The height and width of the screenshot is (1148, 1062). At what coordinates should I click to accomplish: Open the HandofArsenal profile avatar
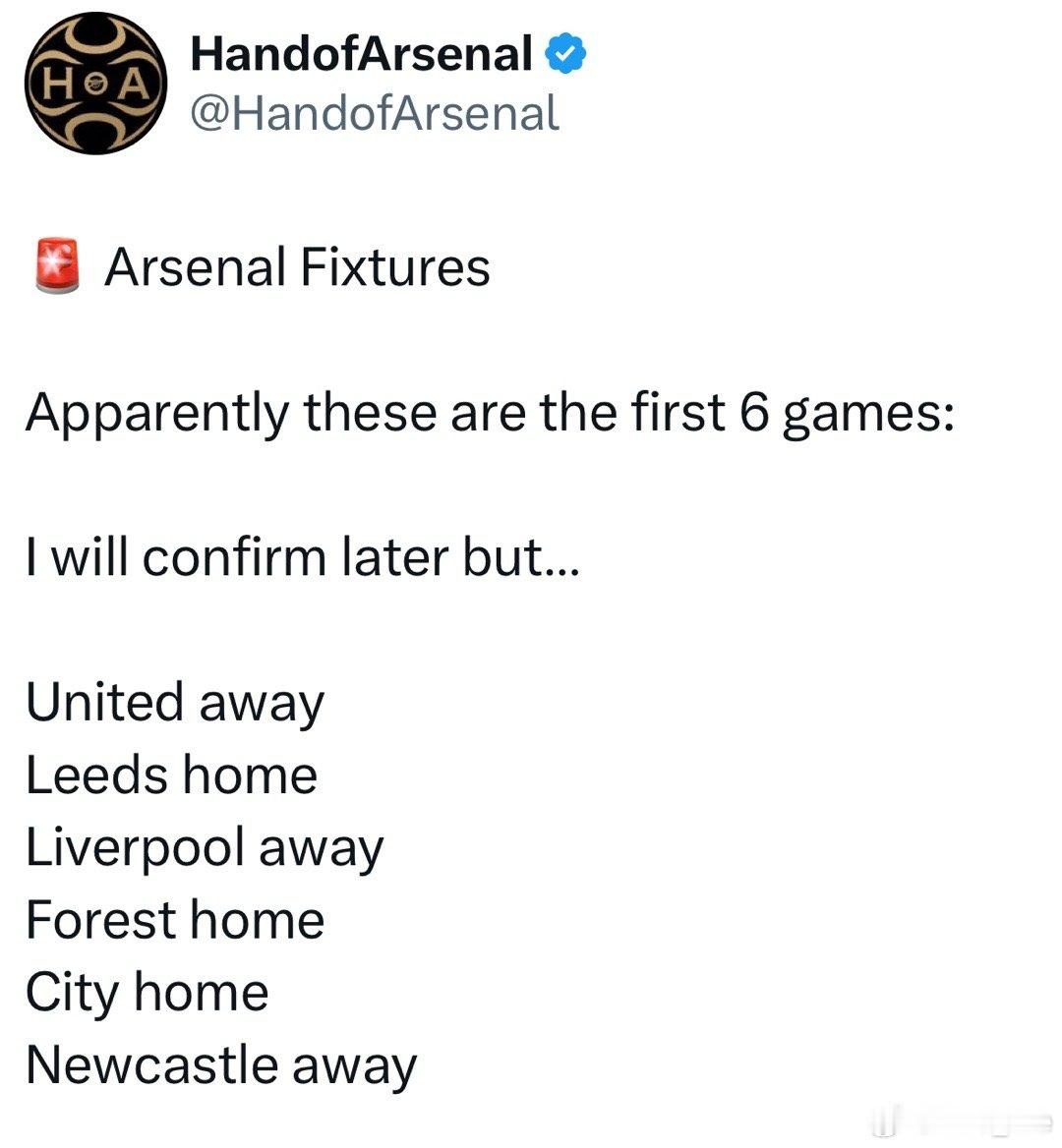point(95,83)
